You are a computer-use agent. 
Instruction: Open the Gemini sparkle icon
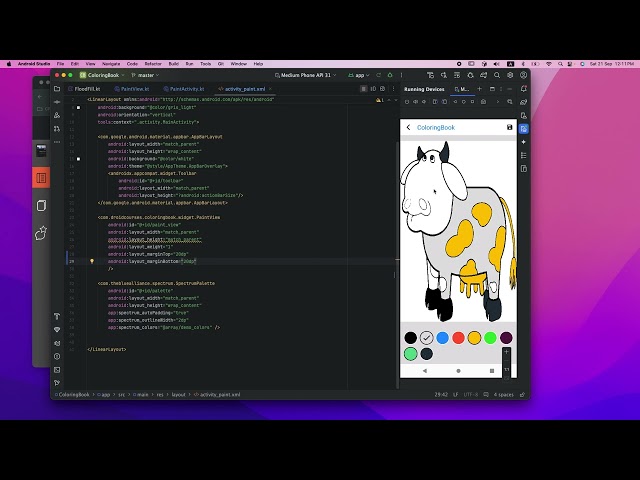coord(524,142)
